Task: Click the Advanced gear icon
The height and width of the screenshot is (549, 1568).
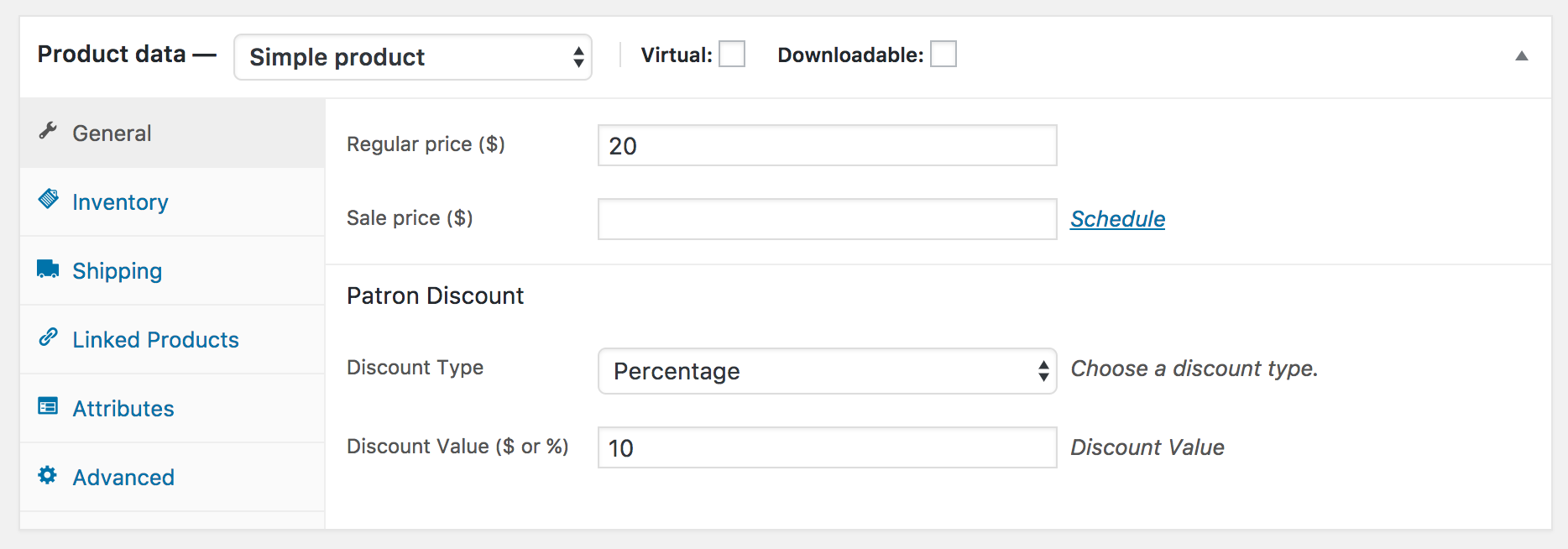Action: point(48,475)
